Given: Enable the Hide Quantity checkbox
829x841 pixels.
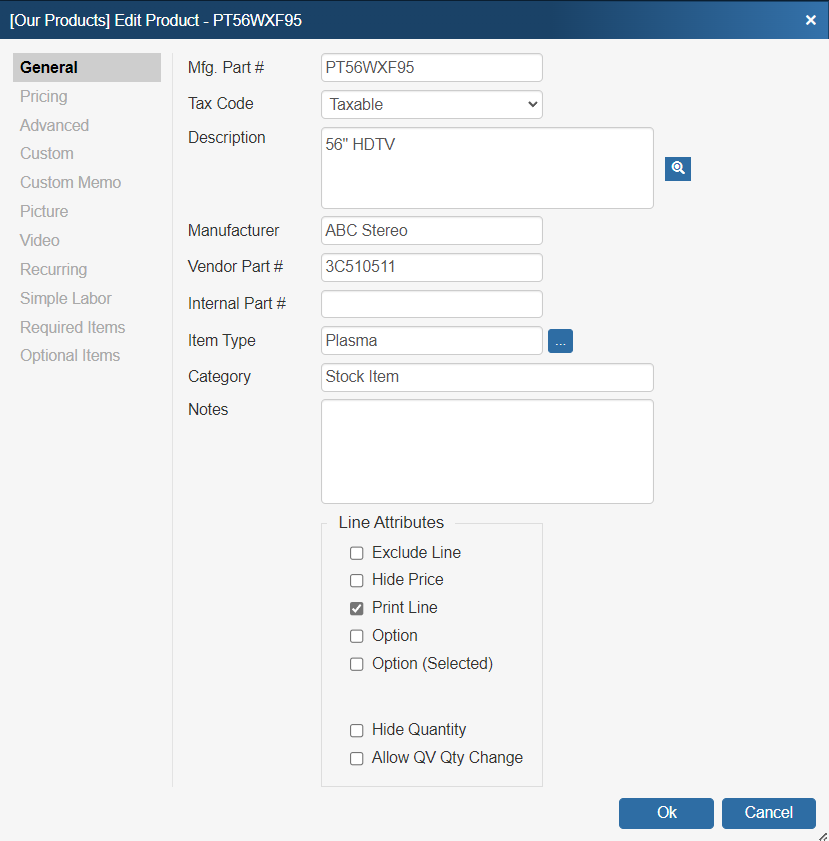Looking at the screenshot, I should point(357,731).
